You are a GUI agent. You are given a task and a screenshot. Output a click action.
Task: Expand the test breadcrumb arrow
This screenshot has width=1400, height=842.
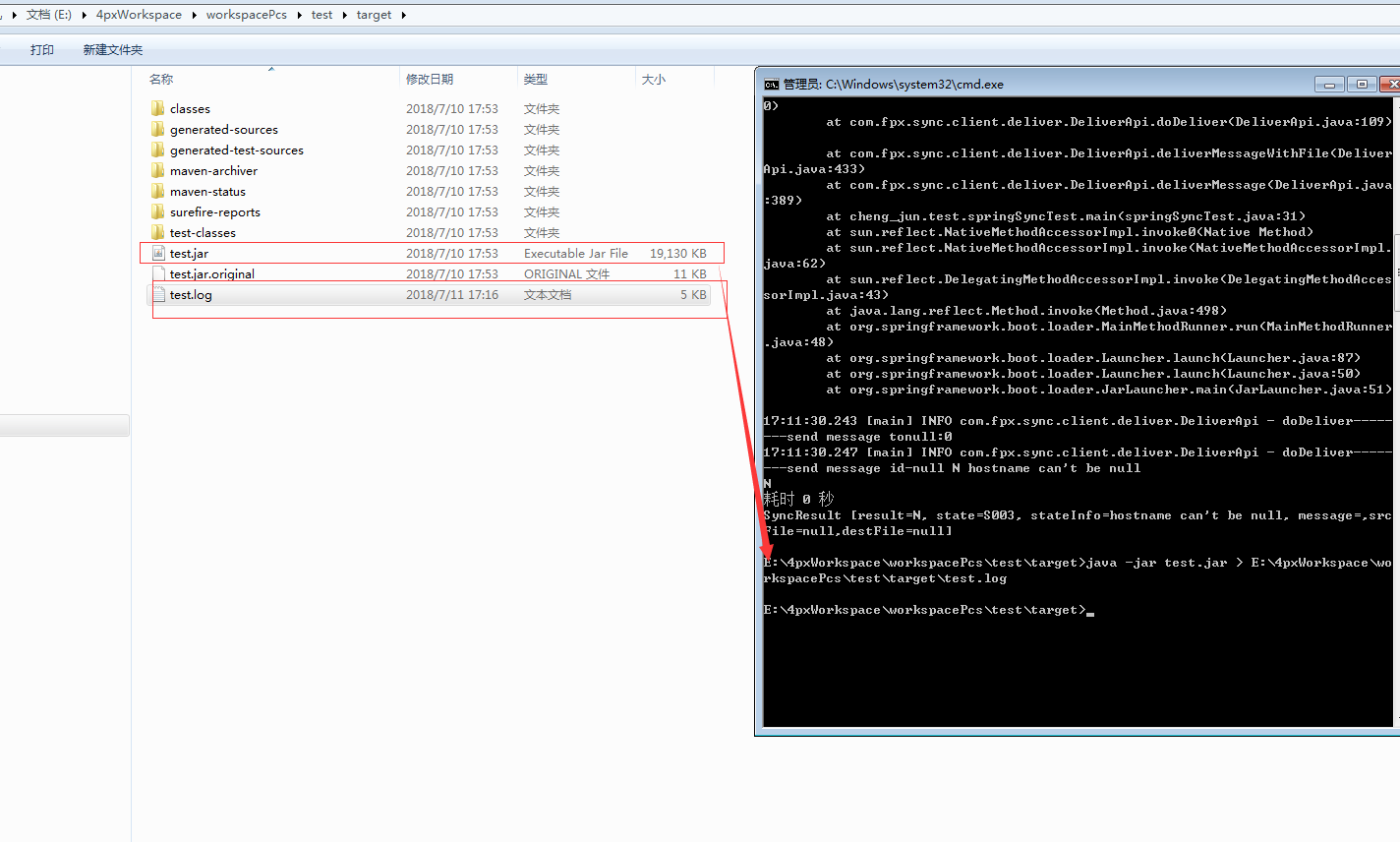coord(344,15)
